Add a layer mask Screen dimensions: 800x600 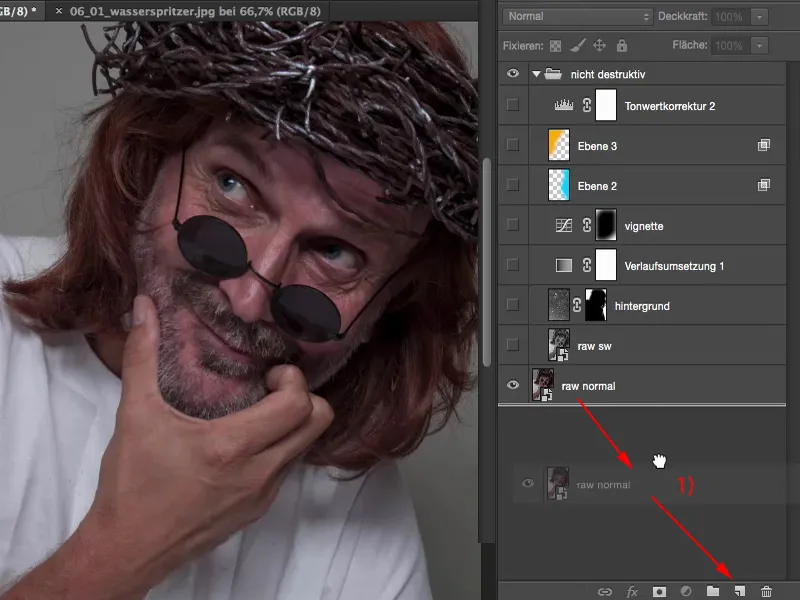(x=659, y=592)
